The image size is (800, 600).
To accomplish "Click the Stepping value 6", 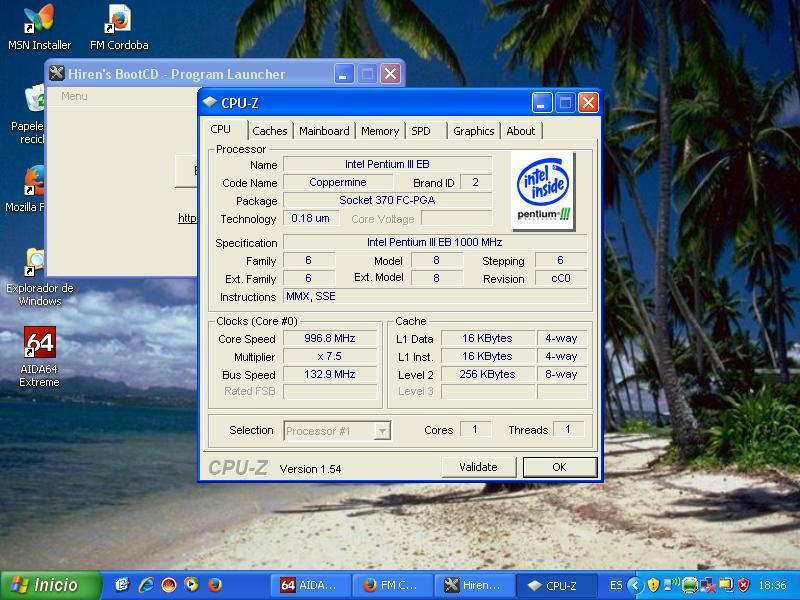I will (x=561, y=260).
